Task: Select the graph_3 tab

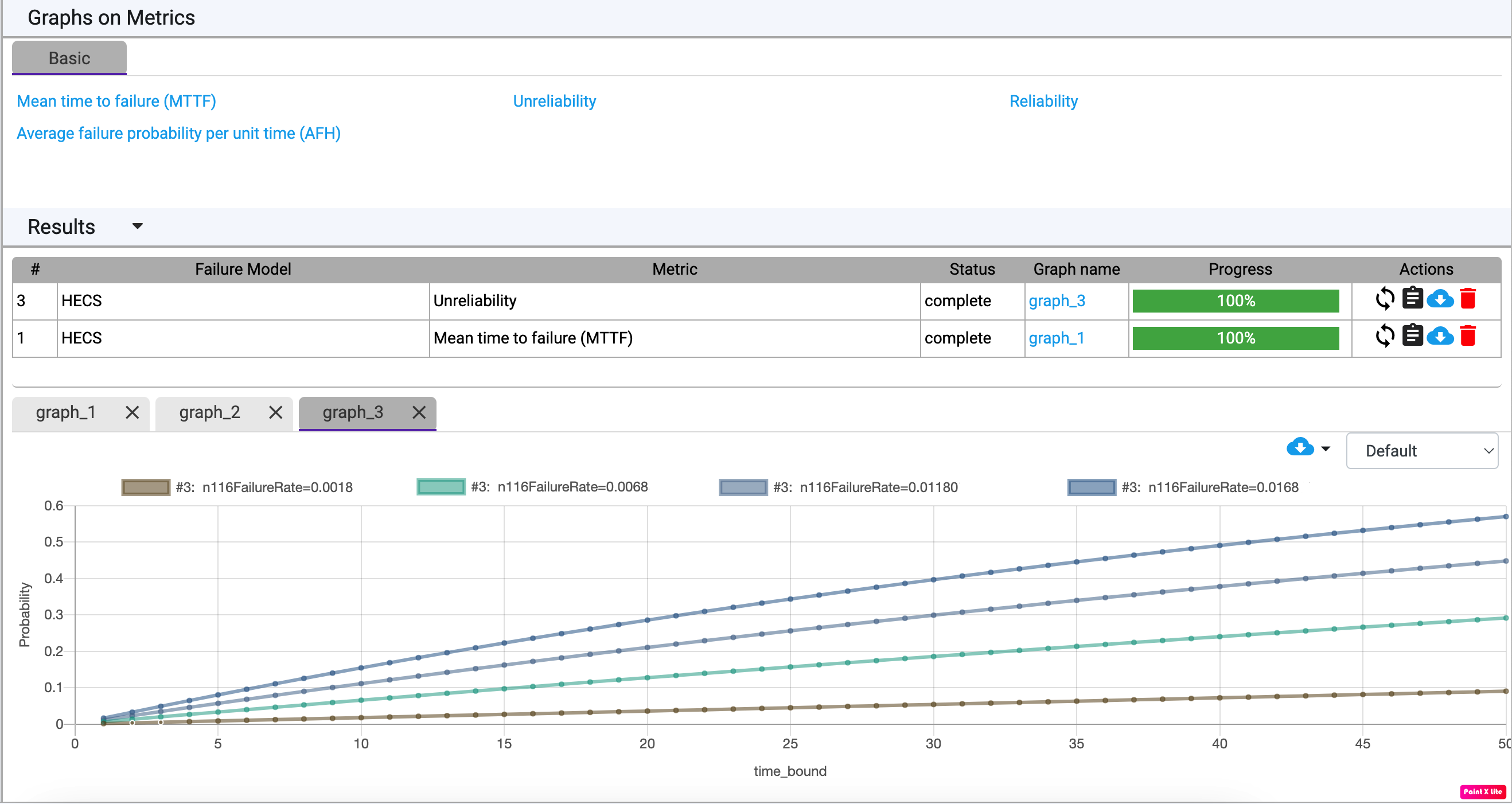Action: point(353,413)
